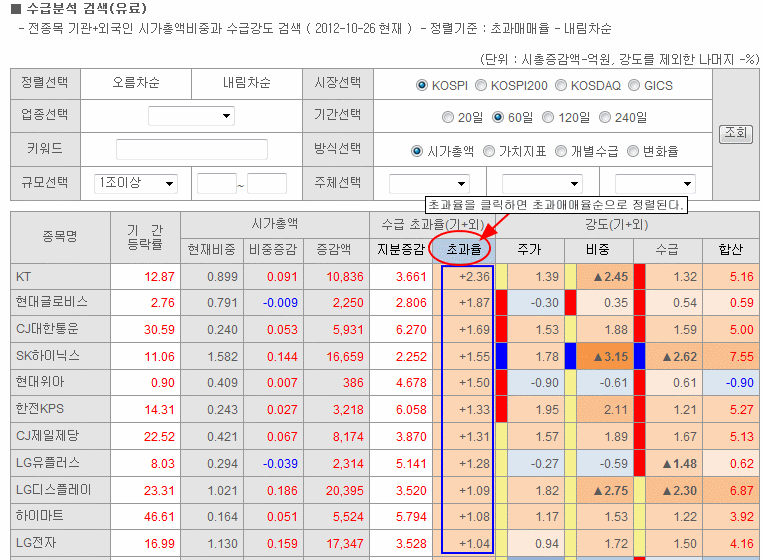Click the yellow indicator in KT 주가 column
This screenshot has width=763, height=560.
(501, 276)
